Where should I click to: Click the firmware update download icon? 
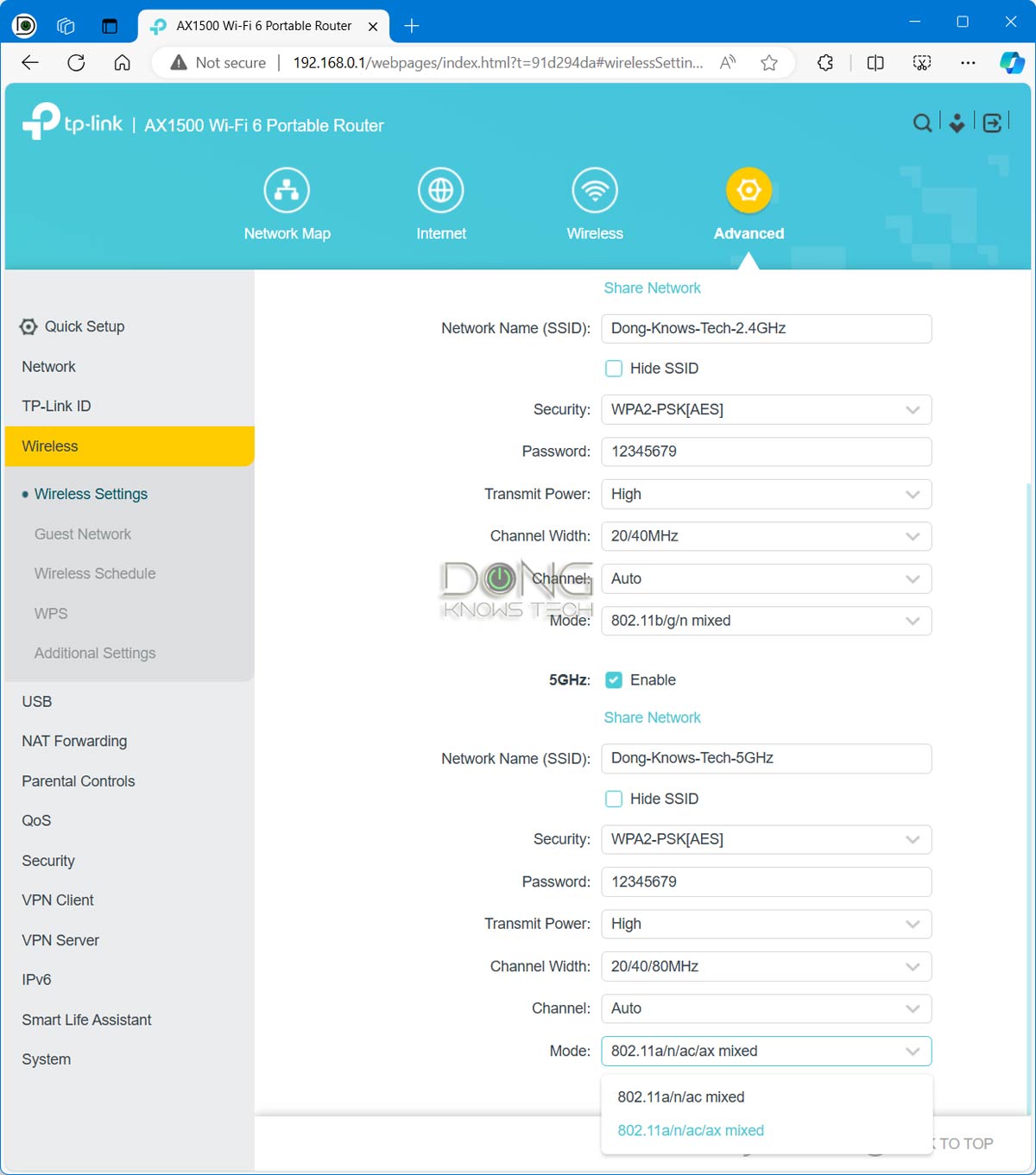957,123
